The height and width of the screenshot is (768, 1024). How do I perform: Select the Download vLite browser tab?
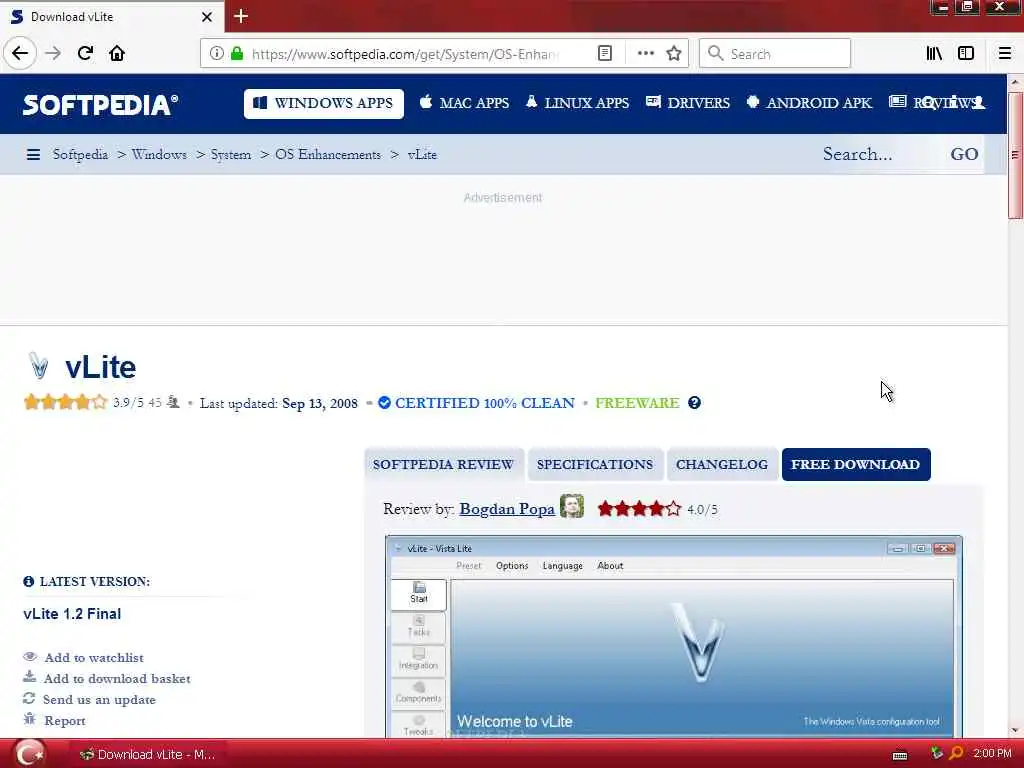pos(112,16)
